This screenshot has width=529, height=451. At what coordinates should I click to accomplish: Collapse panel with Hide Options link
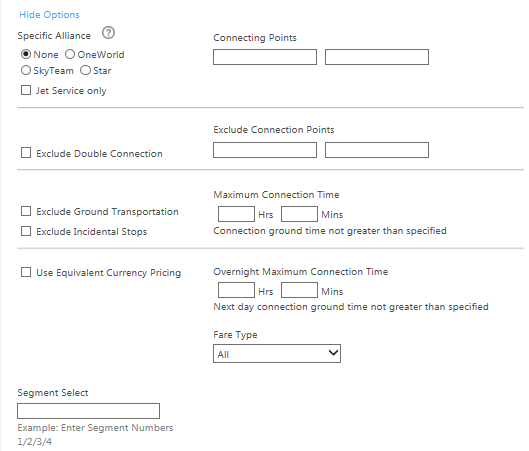coord(49,15)
